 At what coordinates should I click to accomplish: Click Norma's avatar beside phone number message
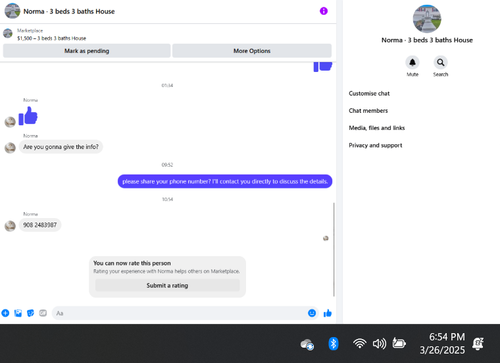click(x=10, y=226)
